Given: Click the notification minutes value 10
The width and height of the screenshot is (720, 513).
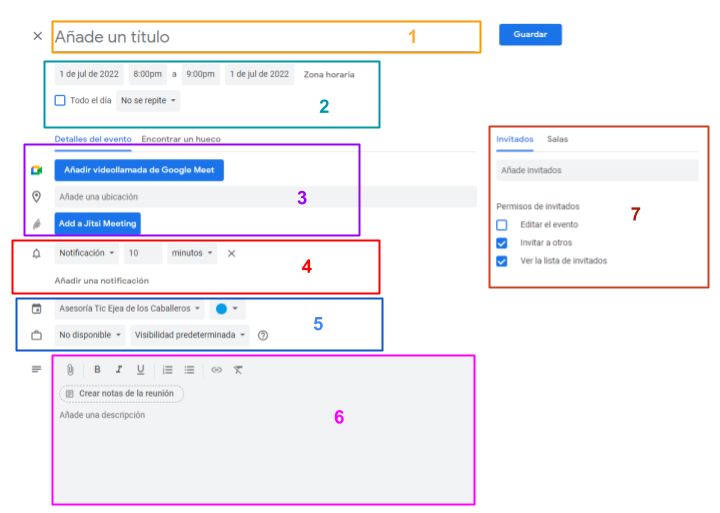Looking at the screenshot, I should pyautogui.click(x=143, y=253).
